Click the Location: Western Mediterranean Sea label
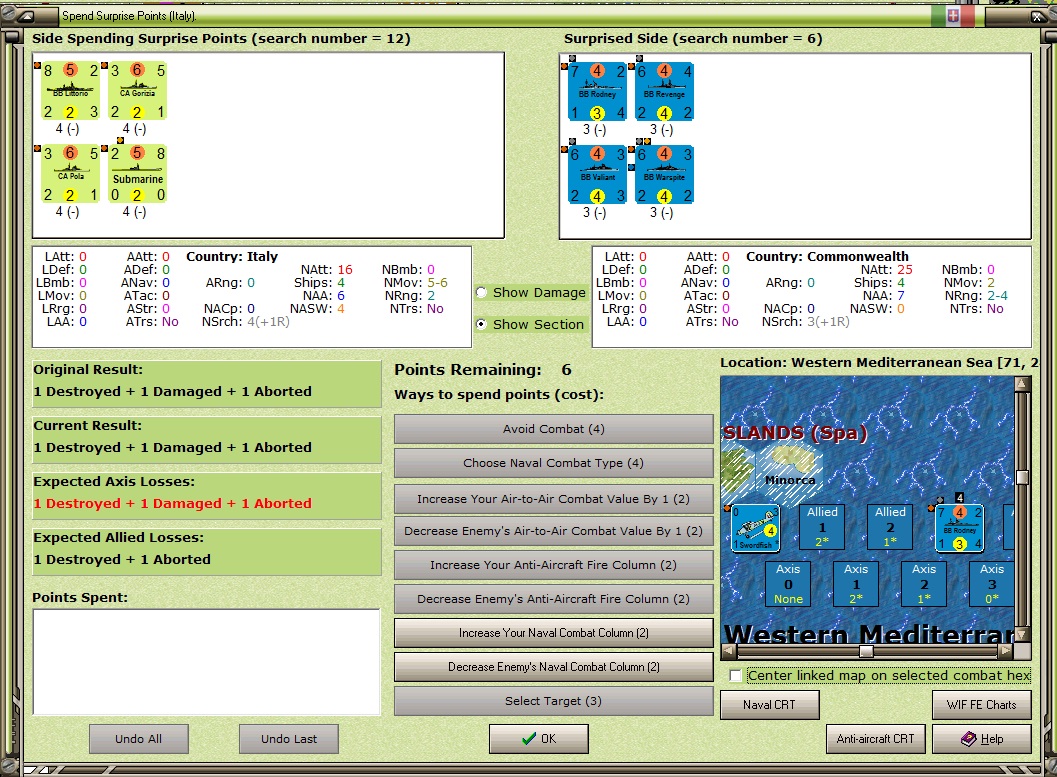This screenshot has width=1057, height=777. point(879,363)
